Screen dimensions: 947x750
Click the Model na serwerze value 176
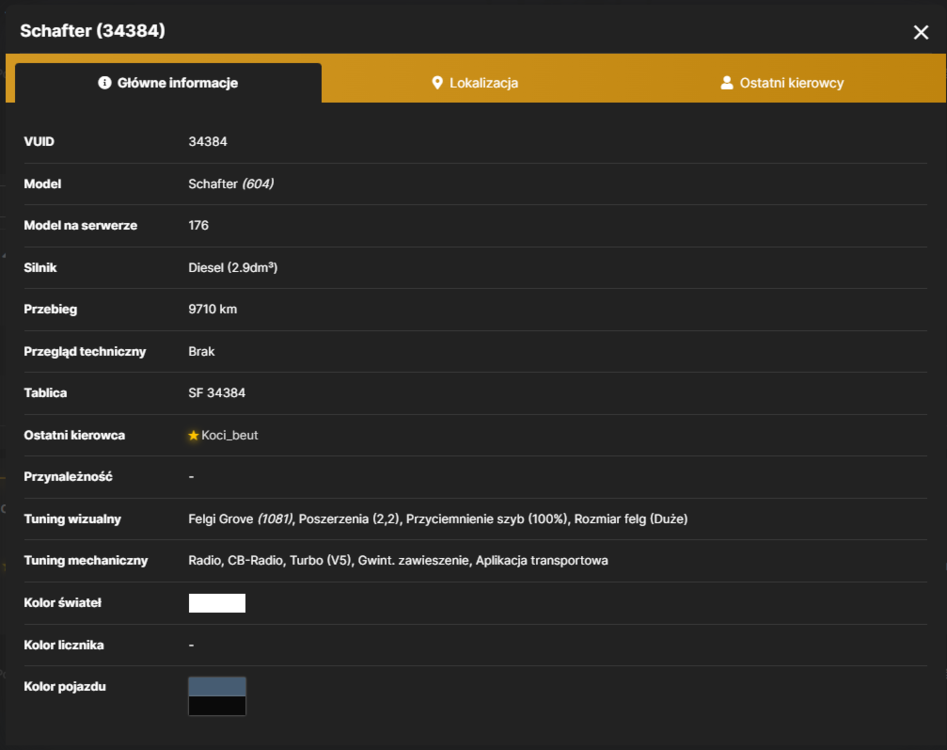coord(198,225)
